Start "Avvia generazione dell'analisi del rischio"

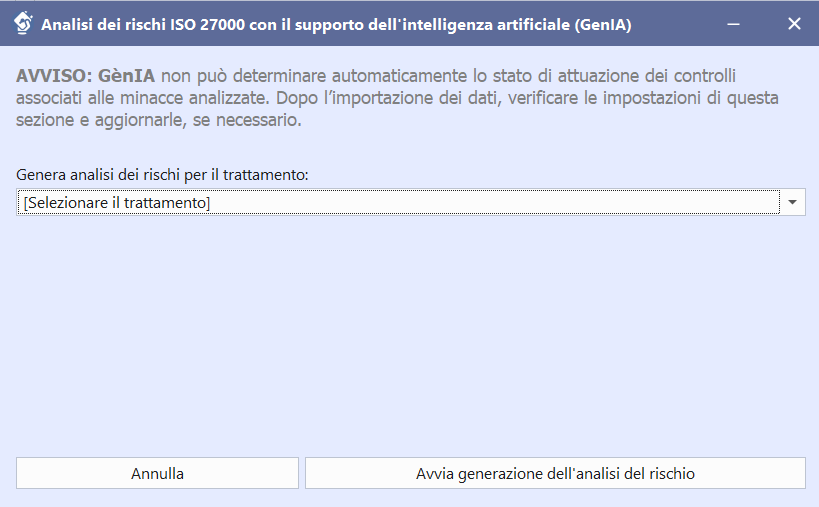tap(555, 473)
